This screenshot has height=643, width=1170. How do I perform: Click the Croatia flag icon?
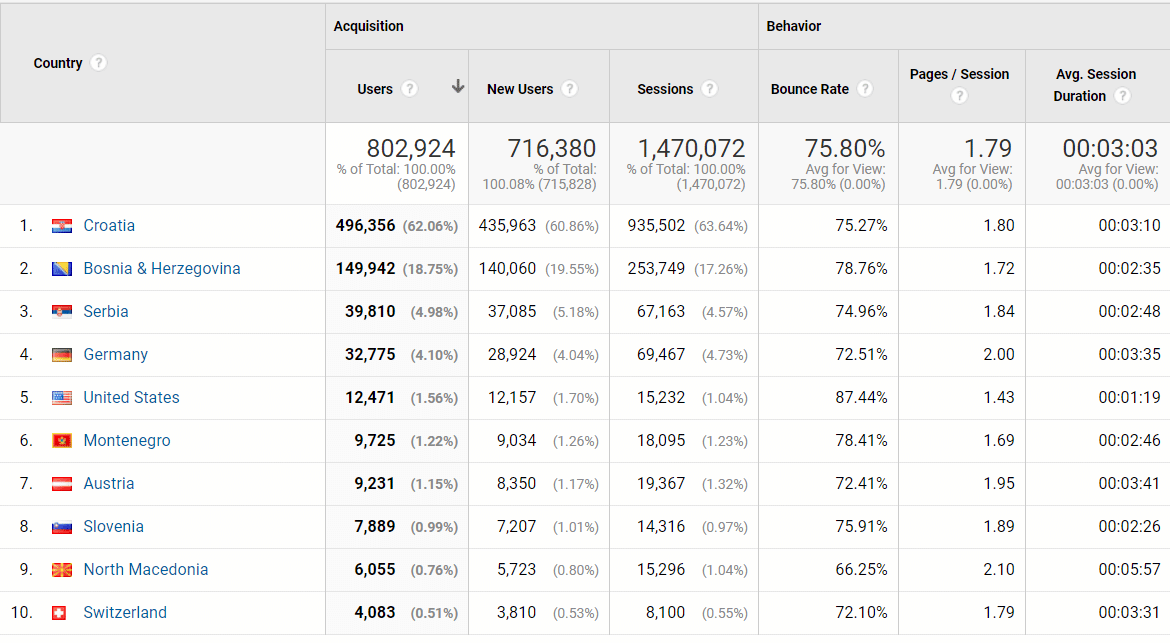click(x=62, y=226)
